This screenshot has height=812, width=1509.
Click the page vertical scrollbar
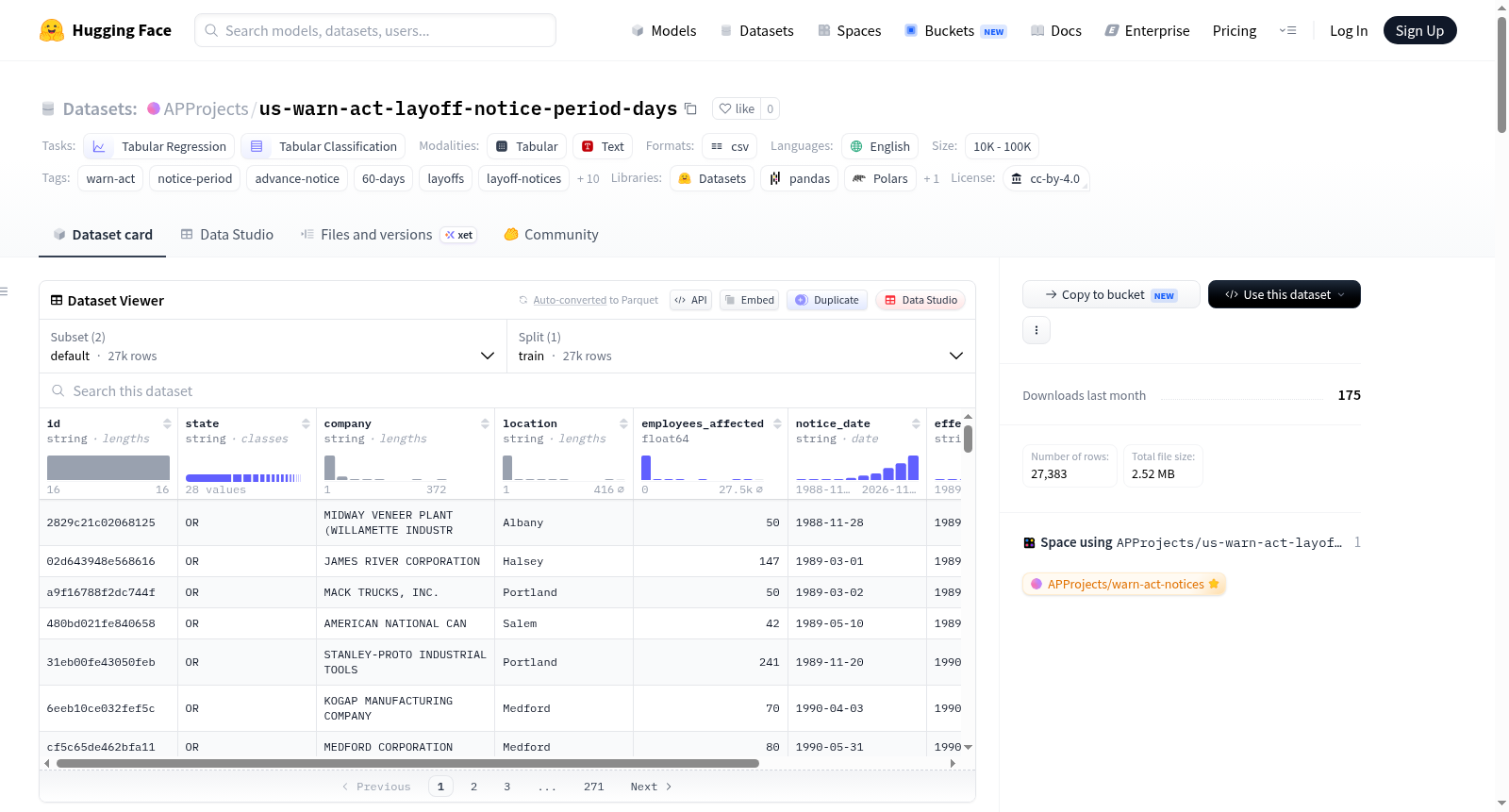(x=1501, y=75)
